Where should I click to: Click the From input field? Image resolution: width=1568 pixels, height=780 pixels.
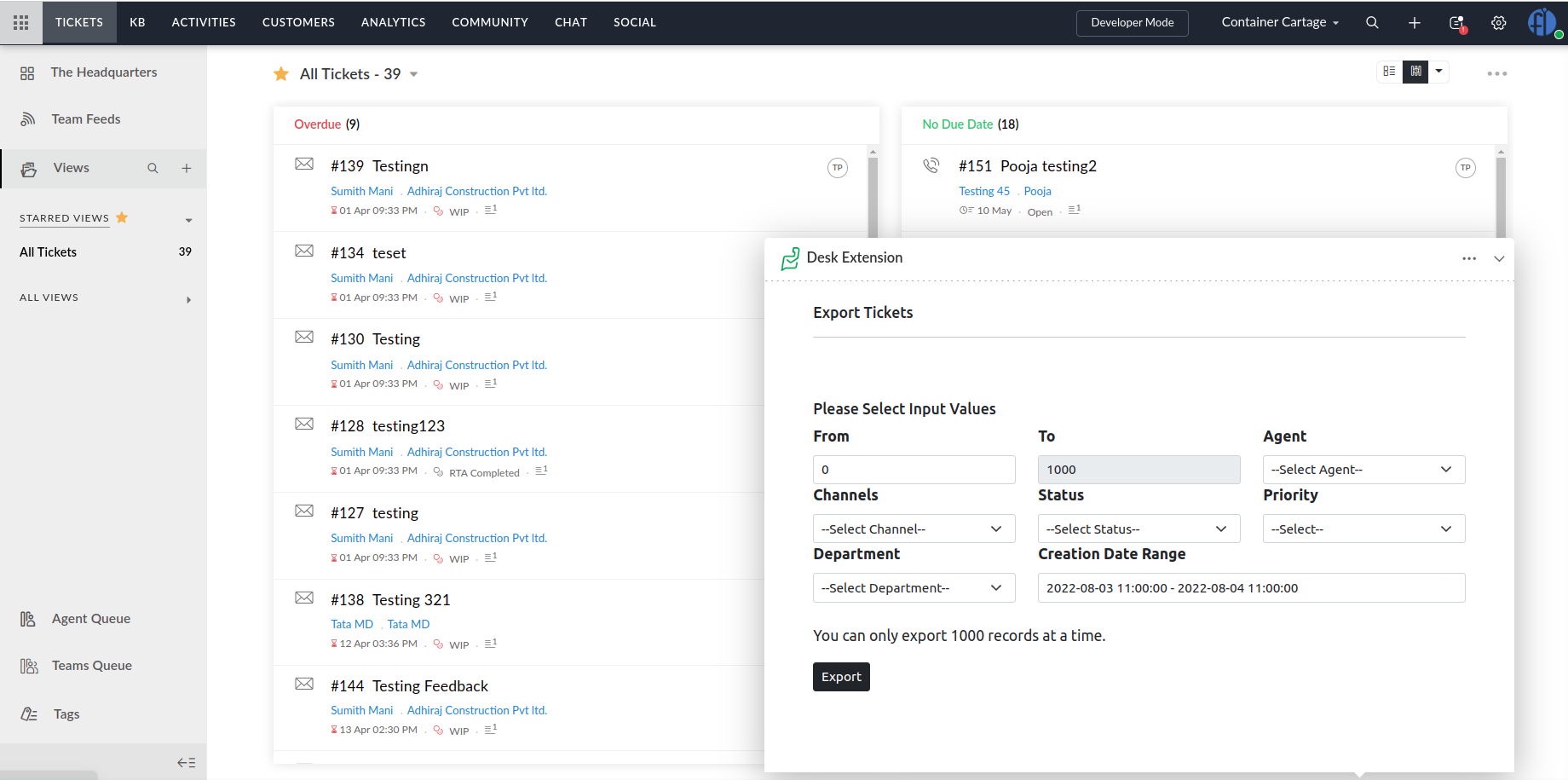click(914, 470)
